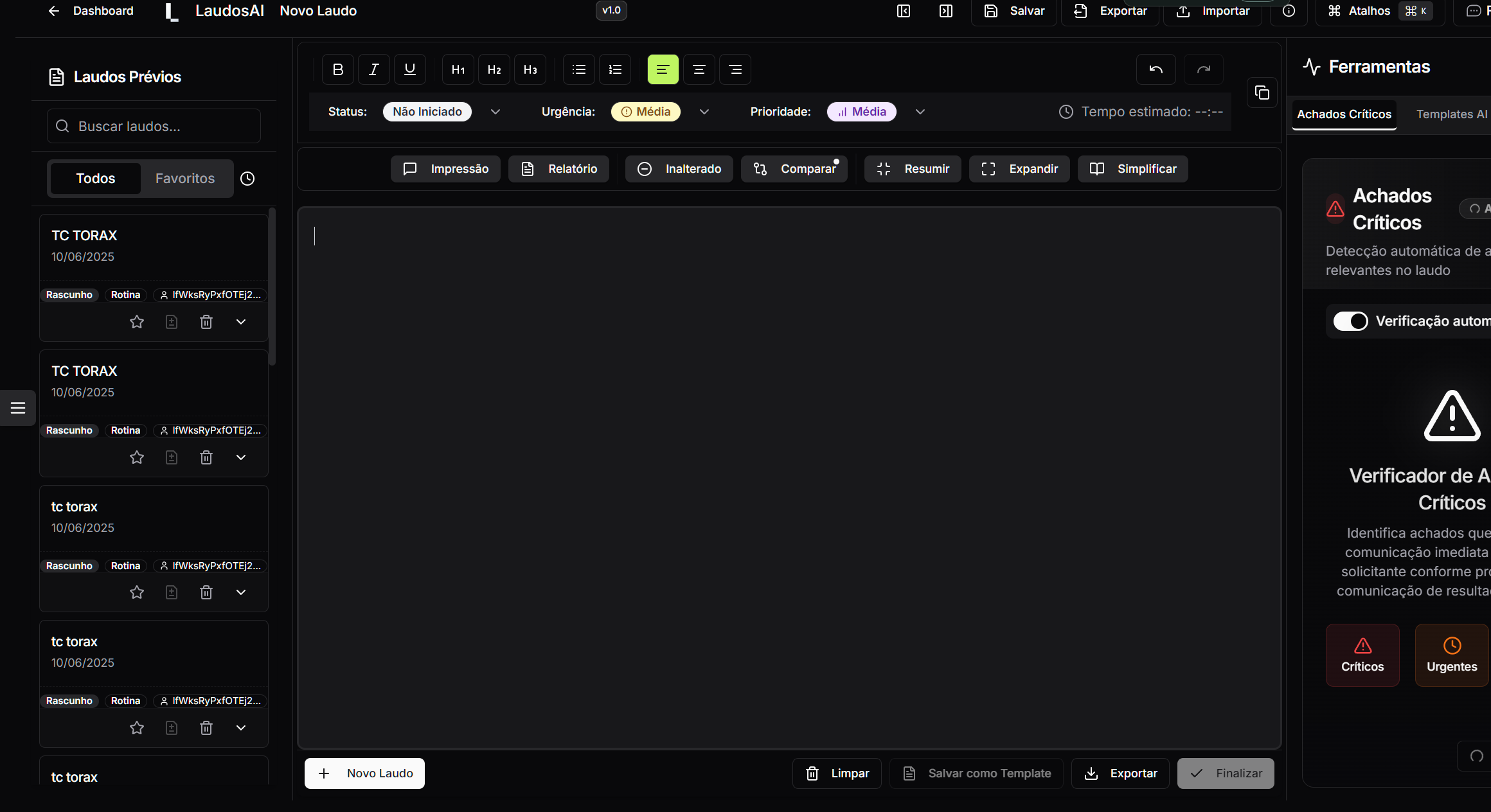Toggle underline formatting
This screenshot has height=812, width=1491.
coord(410,69)
